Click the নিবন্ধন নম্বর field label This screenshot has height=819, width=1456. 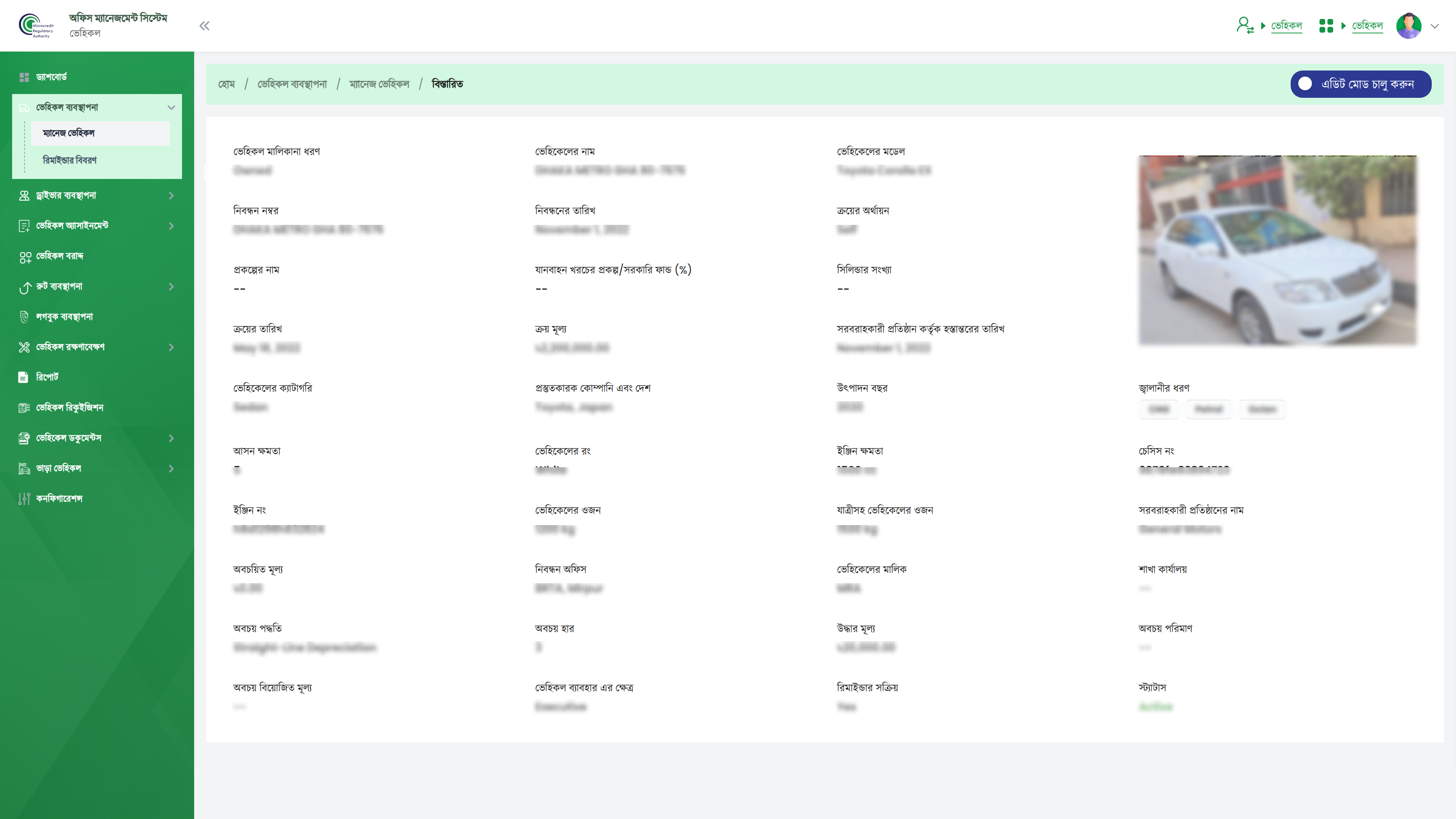tap(256, 211)
